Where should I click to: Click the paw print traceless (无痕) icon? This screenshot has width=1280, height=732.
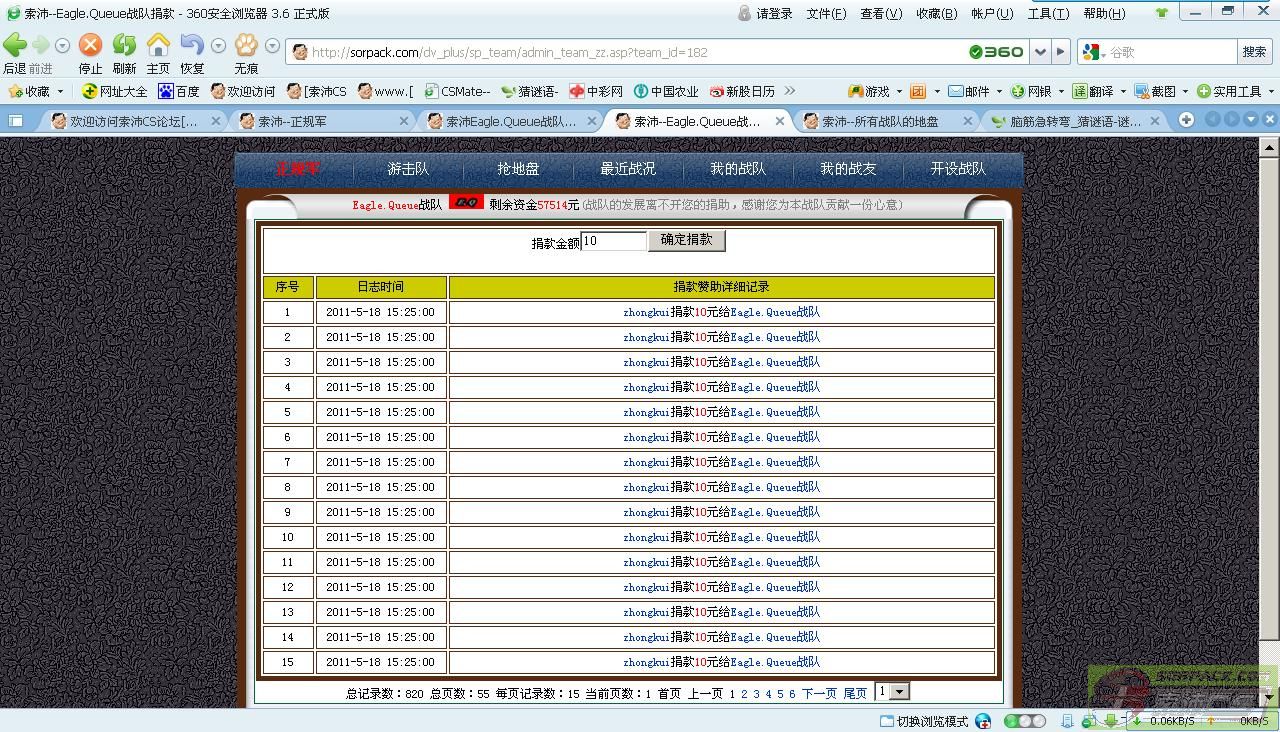tap(246, 46)
